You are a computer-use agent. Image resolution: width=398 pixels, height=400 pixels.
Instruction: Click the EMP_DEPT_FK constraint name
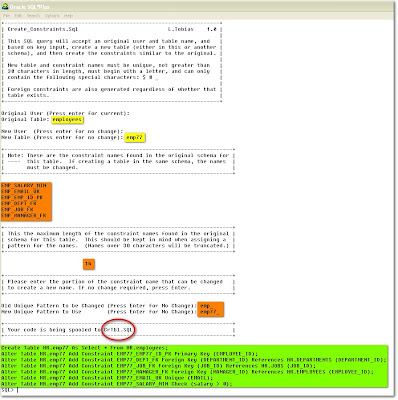tap(19, 203)
